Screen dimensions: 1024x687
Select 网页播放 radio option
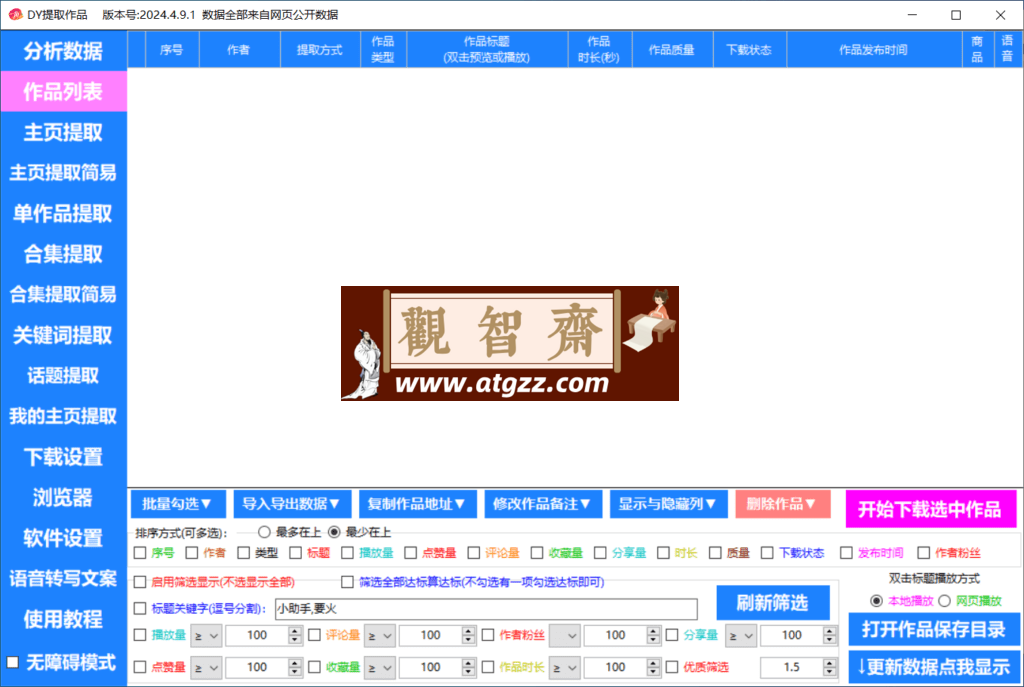coord(944,601)
